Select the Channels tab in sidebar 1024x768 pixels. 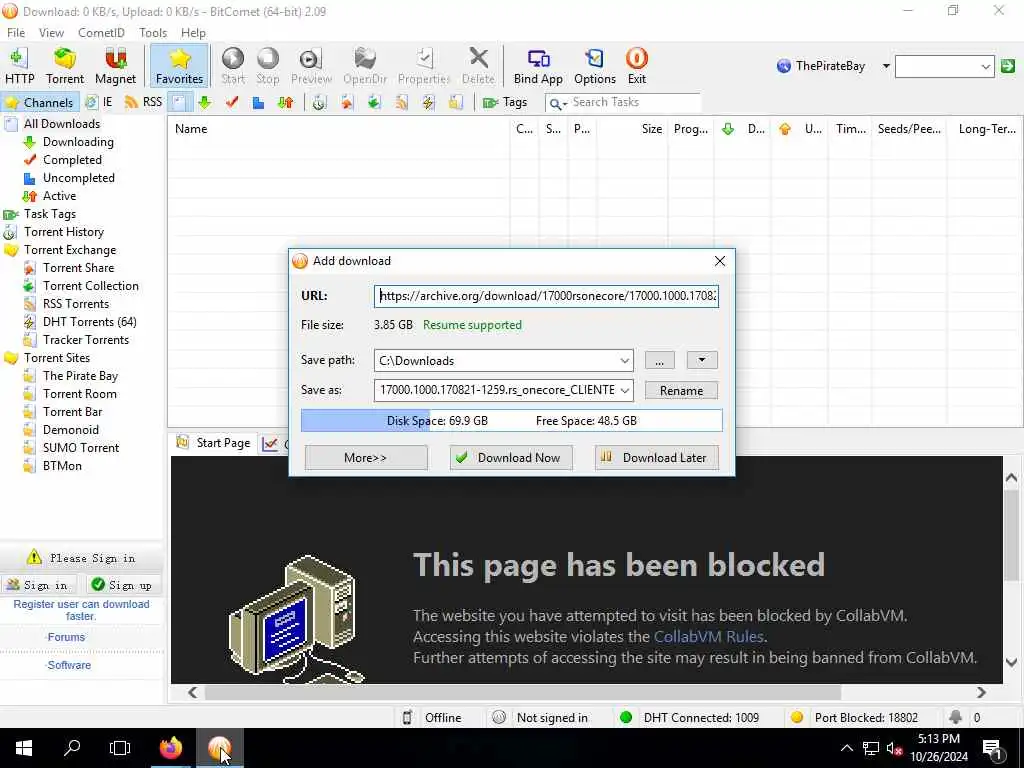(39, 103)
